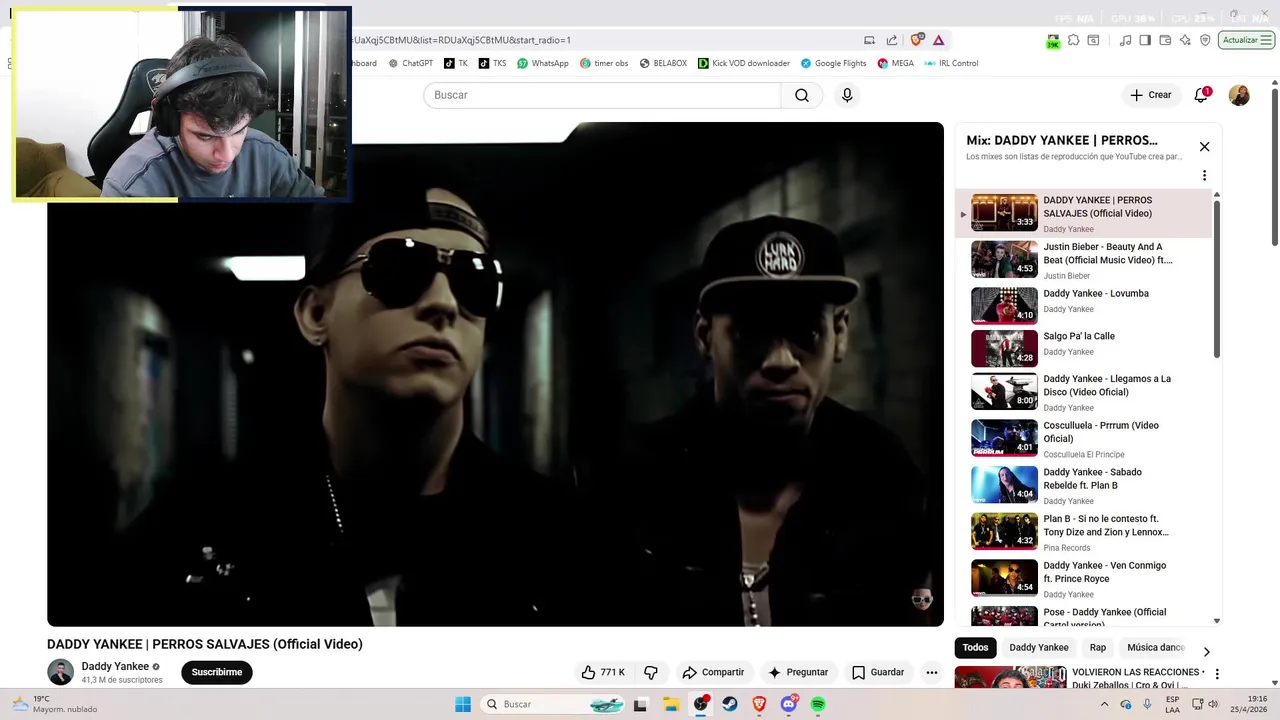The width and height of the screenshot is (1280, 720).
Task: Play Daddy Yankee - Lovumba from playlist
Action: 1084,306
